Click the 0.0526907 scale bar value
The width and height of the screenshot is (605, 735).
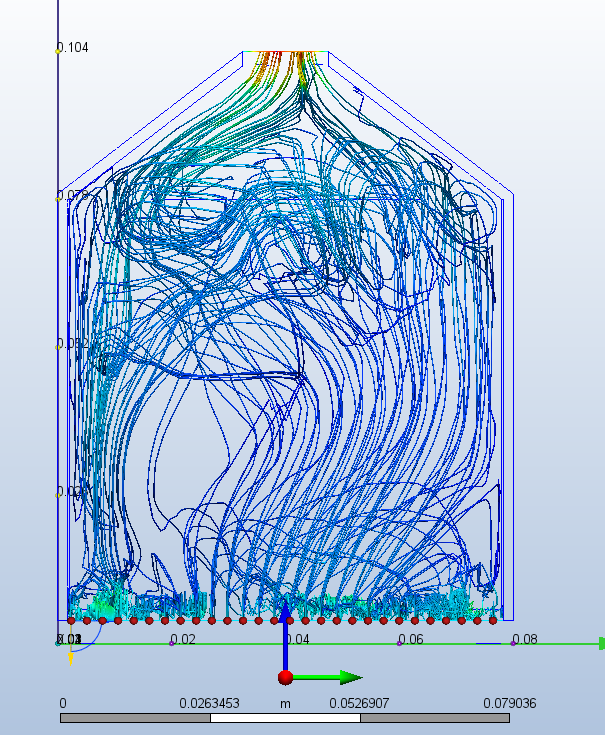[360, 703]
